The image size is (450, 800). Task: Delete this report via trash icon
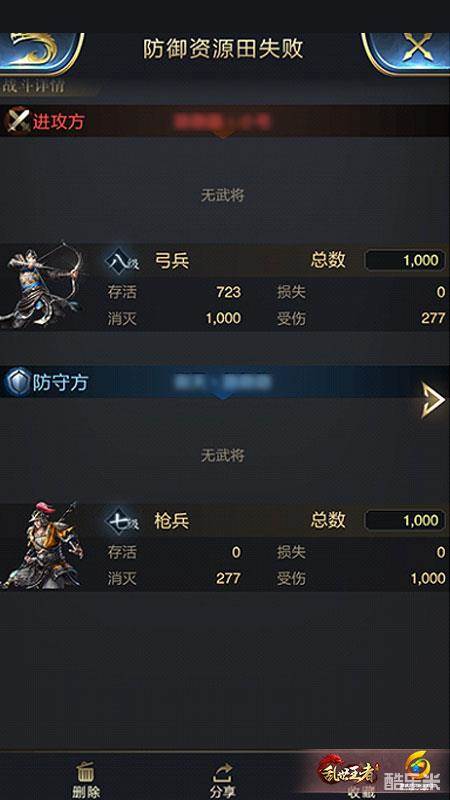point(86,780)
